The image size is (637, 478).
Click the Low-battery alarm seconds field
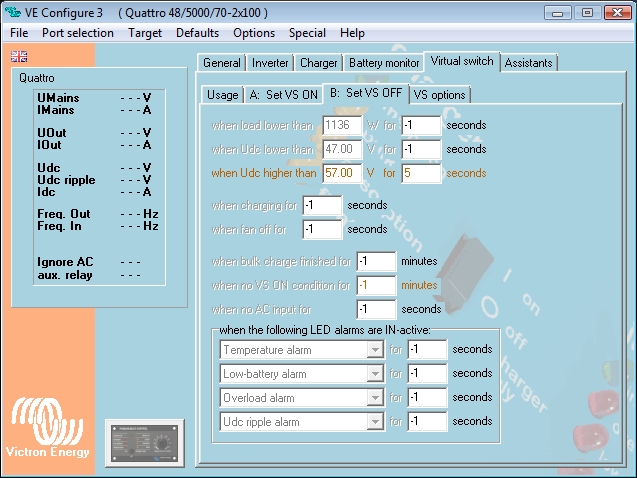(427, 373)
